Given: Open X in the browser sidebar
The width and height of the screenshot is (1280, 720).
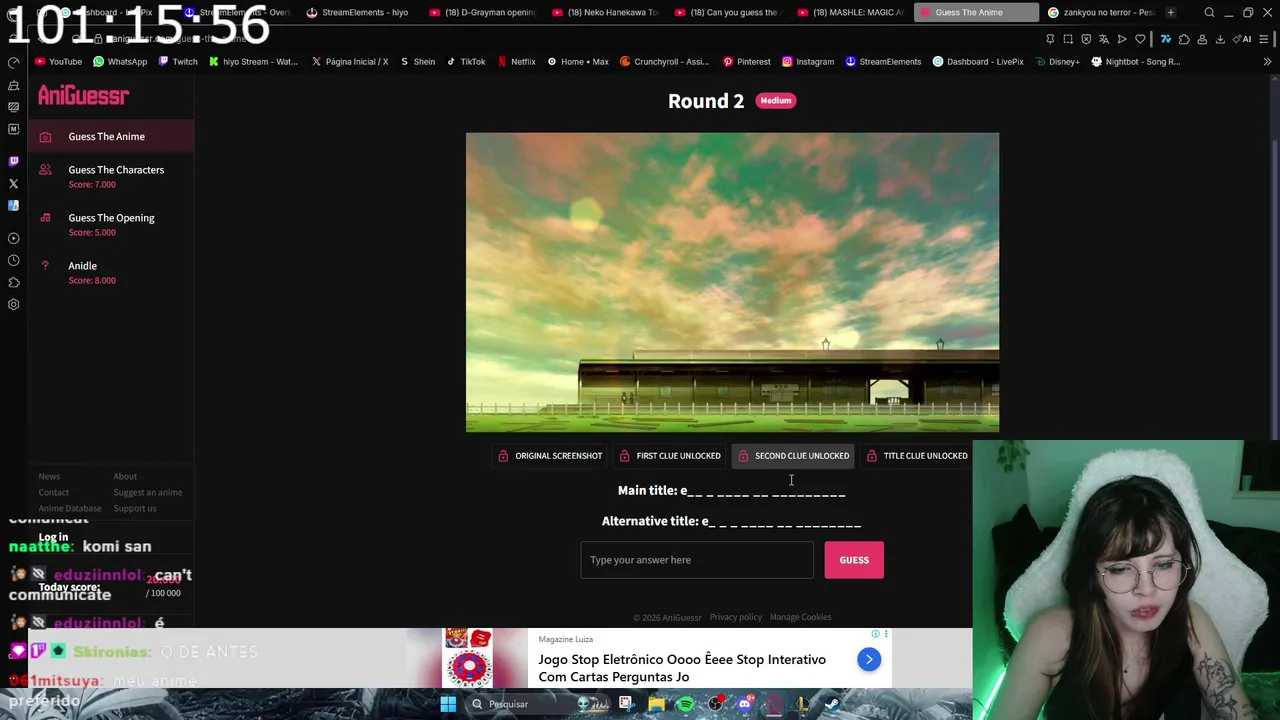Looking at the screenshot, I should [x=14, y=183].
